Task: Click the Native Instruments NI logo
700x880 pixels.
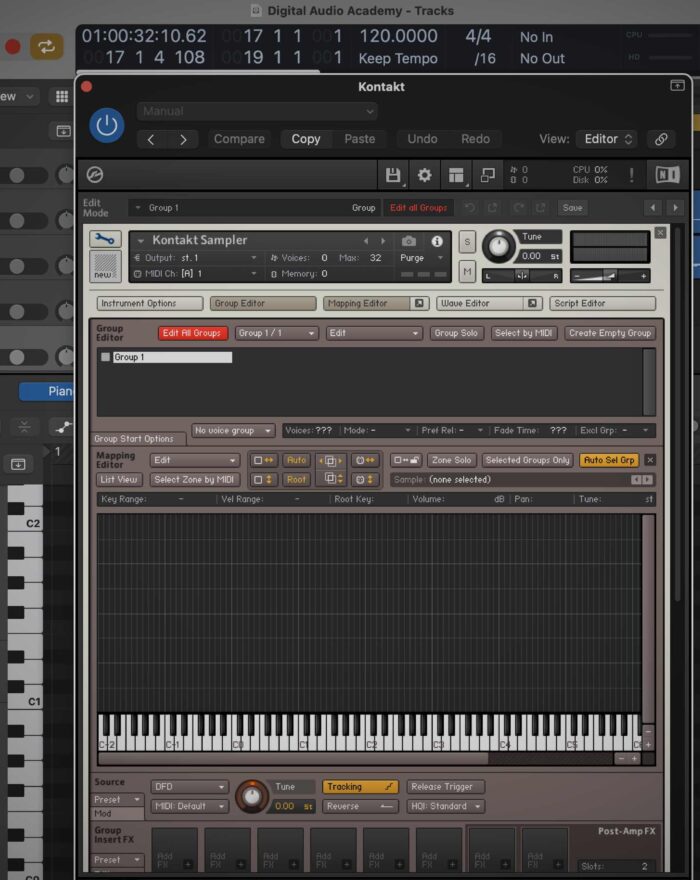Action: [x=667, y=175]
